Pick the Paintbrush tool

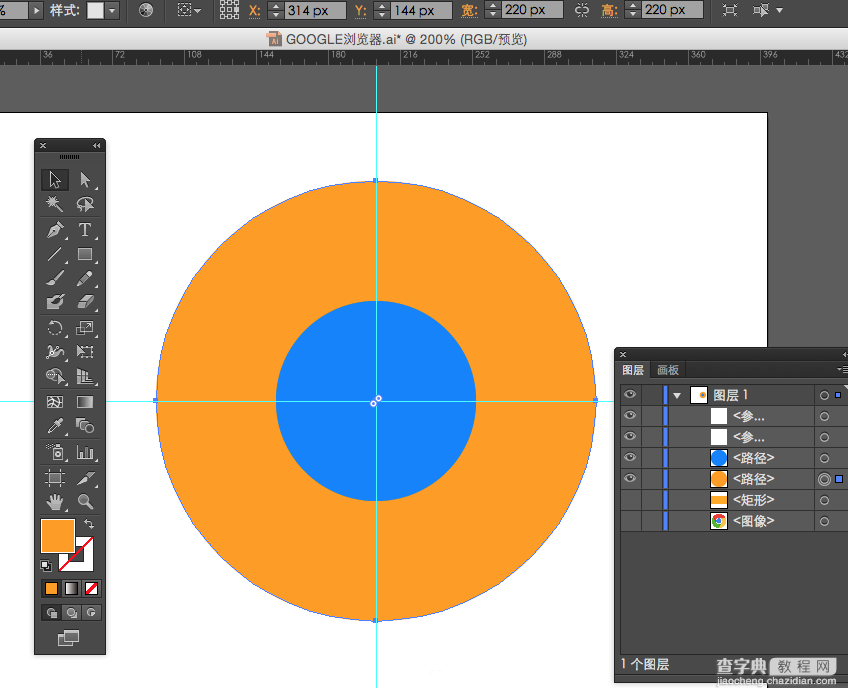(x=55, y=278)
